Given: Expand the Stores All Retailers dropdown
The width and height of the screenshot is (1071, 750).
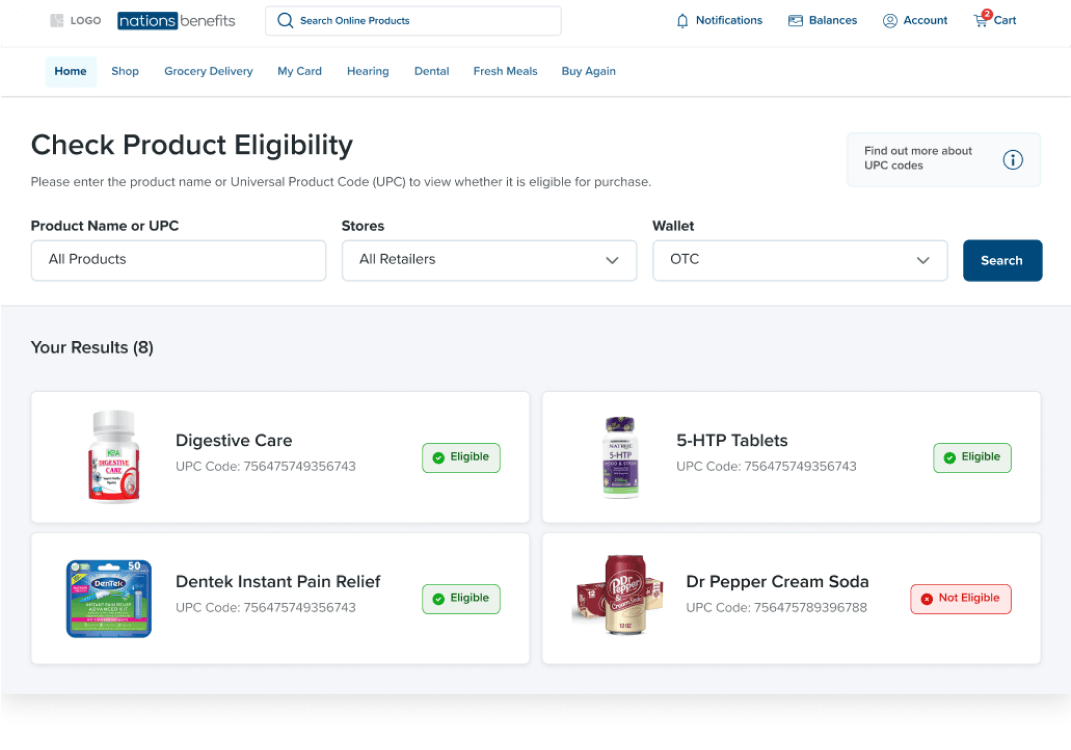Looking at the screenshot, I should click(489, 260).
